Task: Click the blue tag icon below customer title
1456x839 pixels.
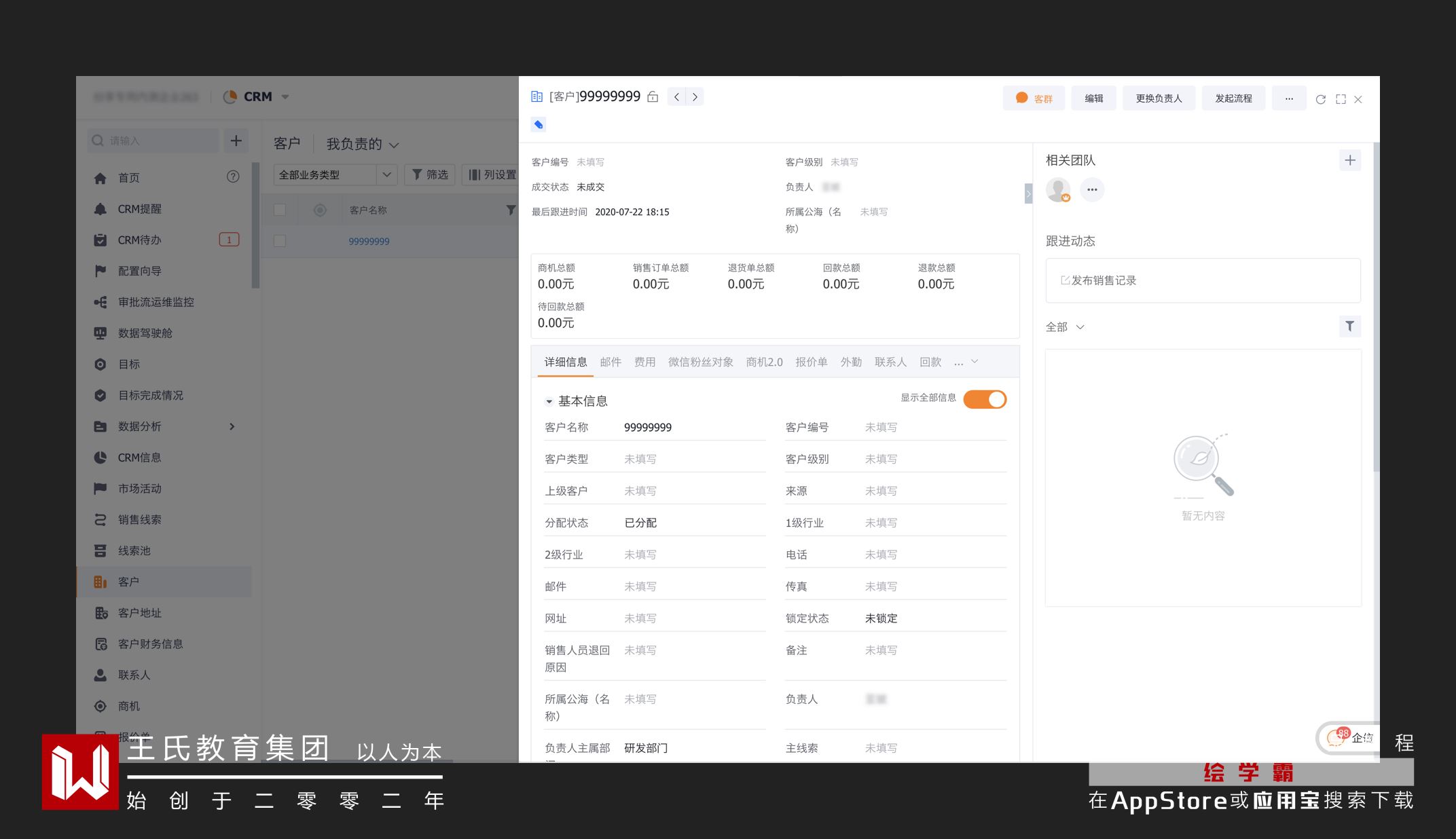Action: click(x=539, y=124)
